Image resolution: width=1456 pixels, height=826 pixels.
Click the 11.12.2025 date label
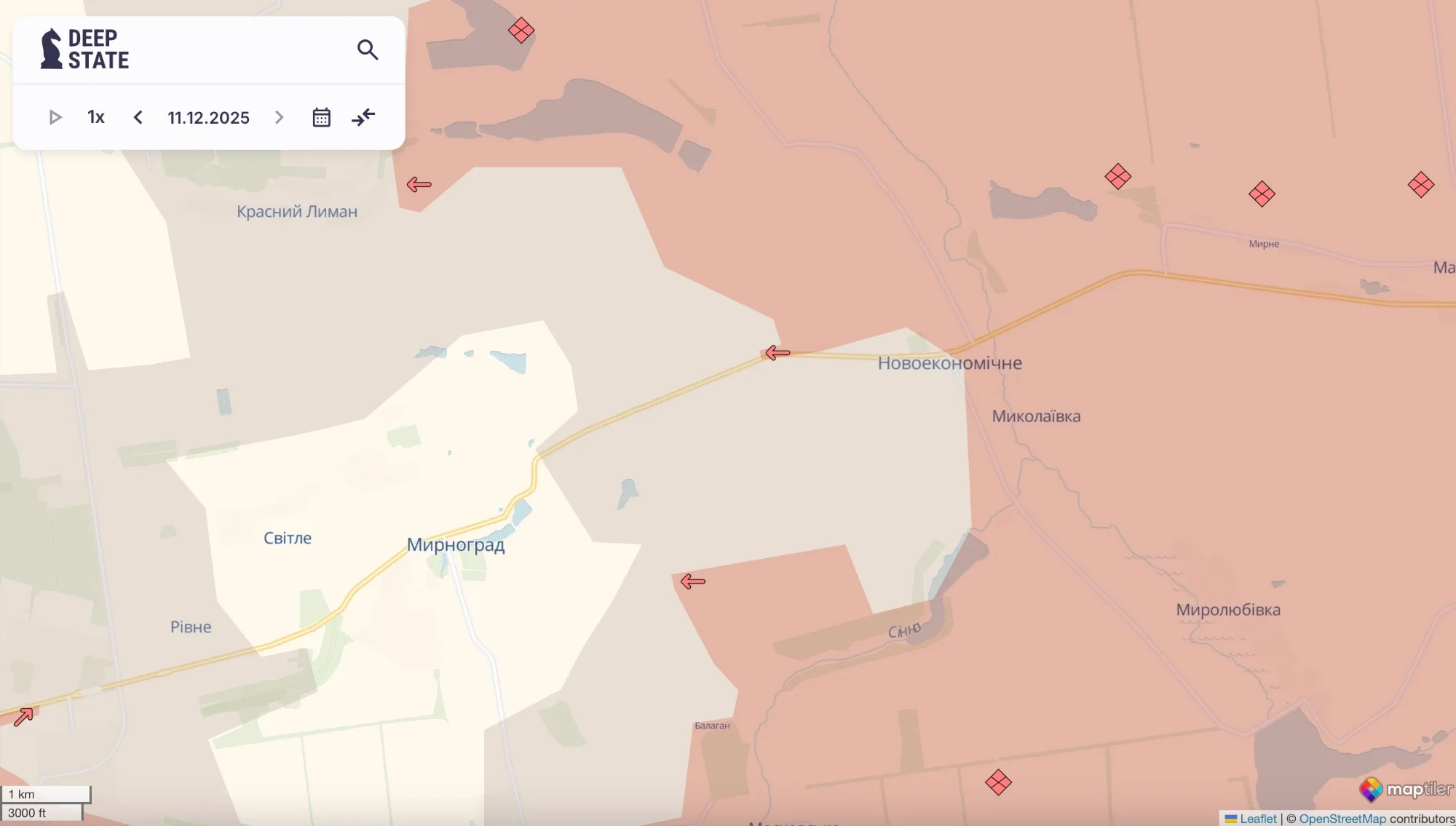208,117
